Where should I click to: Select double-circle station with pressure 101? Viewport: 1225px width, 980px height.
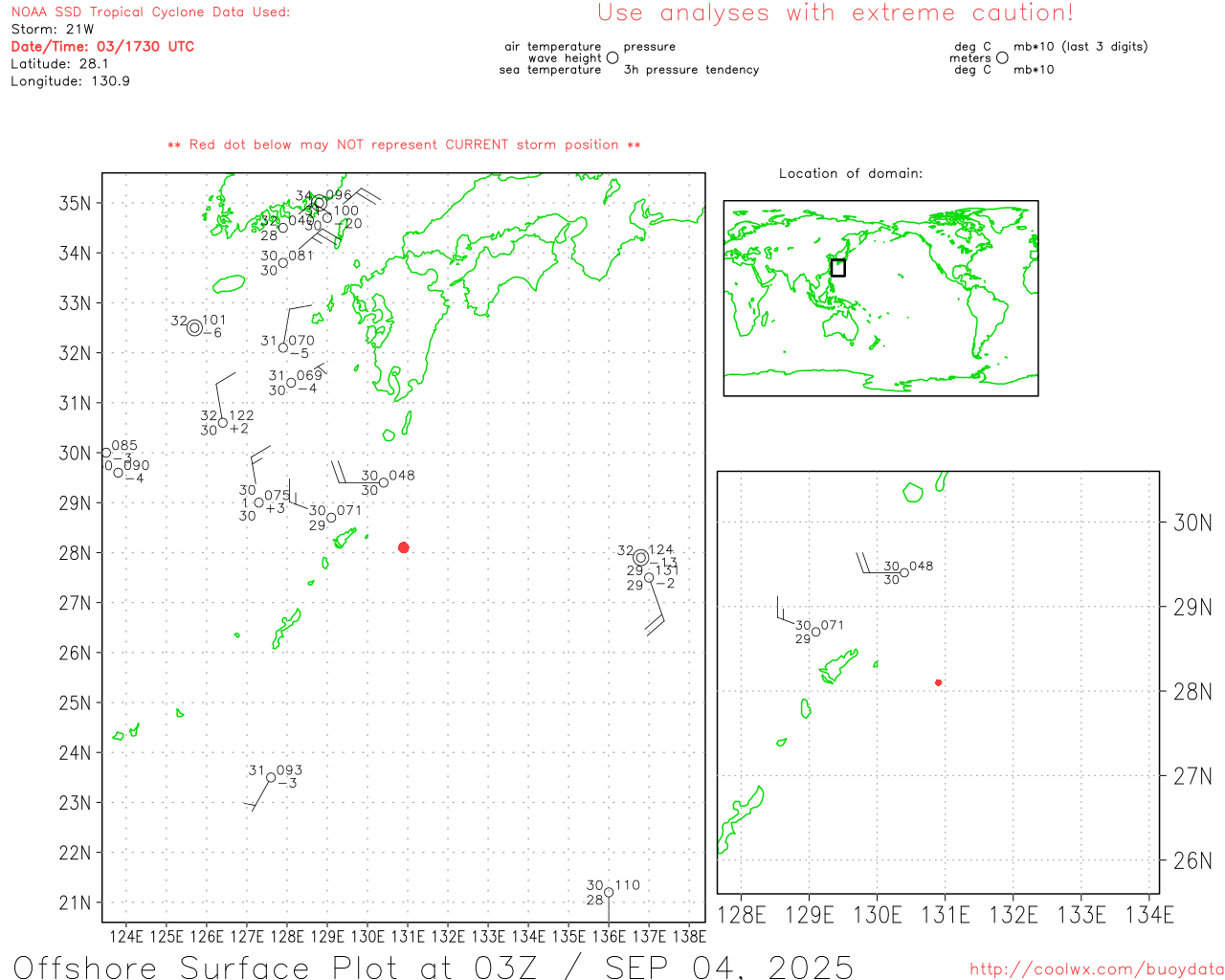(x=195, y=328)
